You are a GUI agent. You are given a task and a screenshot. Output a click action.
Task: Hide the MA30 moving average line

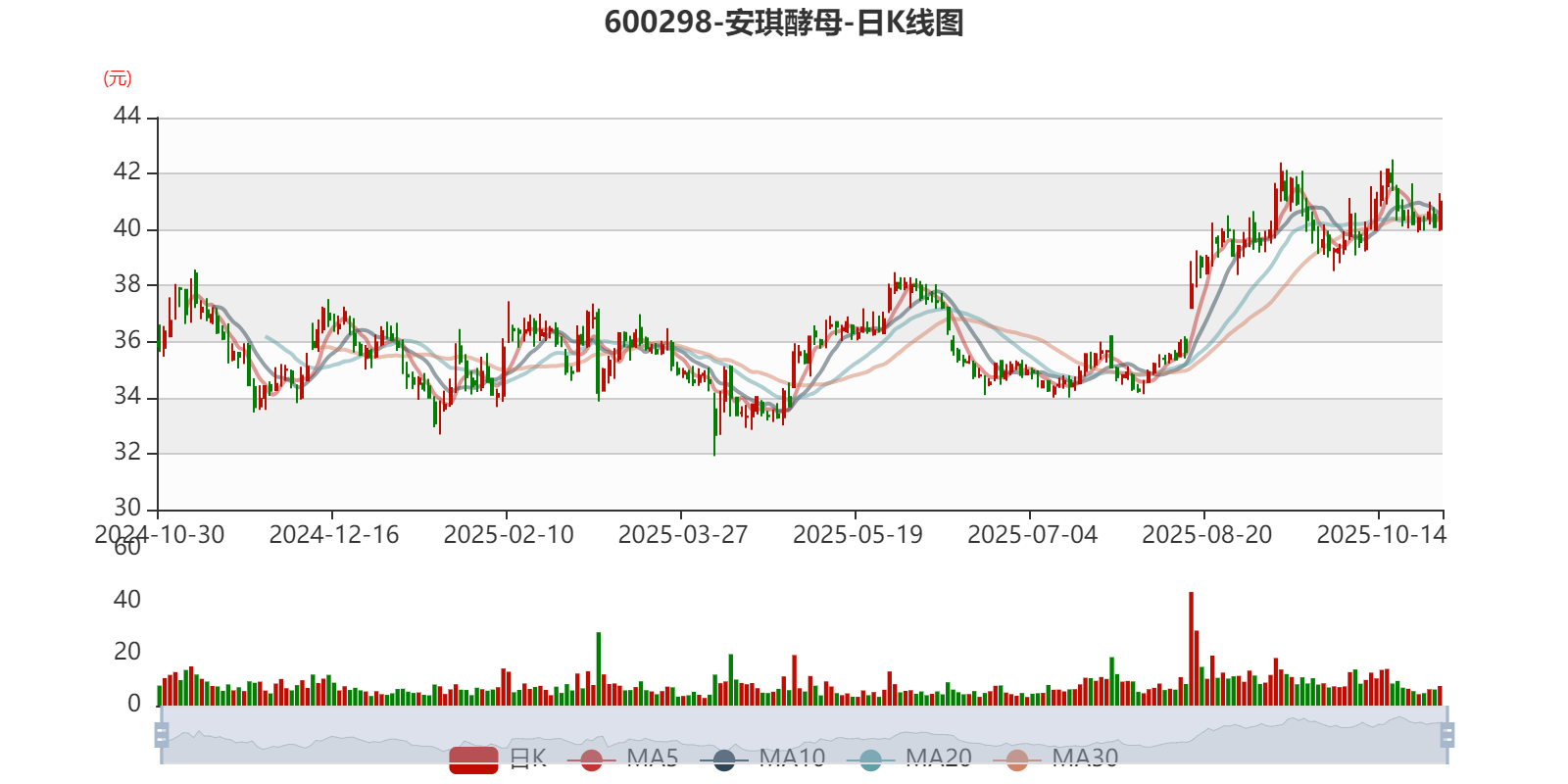pos(1056,759)
